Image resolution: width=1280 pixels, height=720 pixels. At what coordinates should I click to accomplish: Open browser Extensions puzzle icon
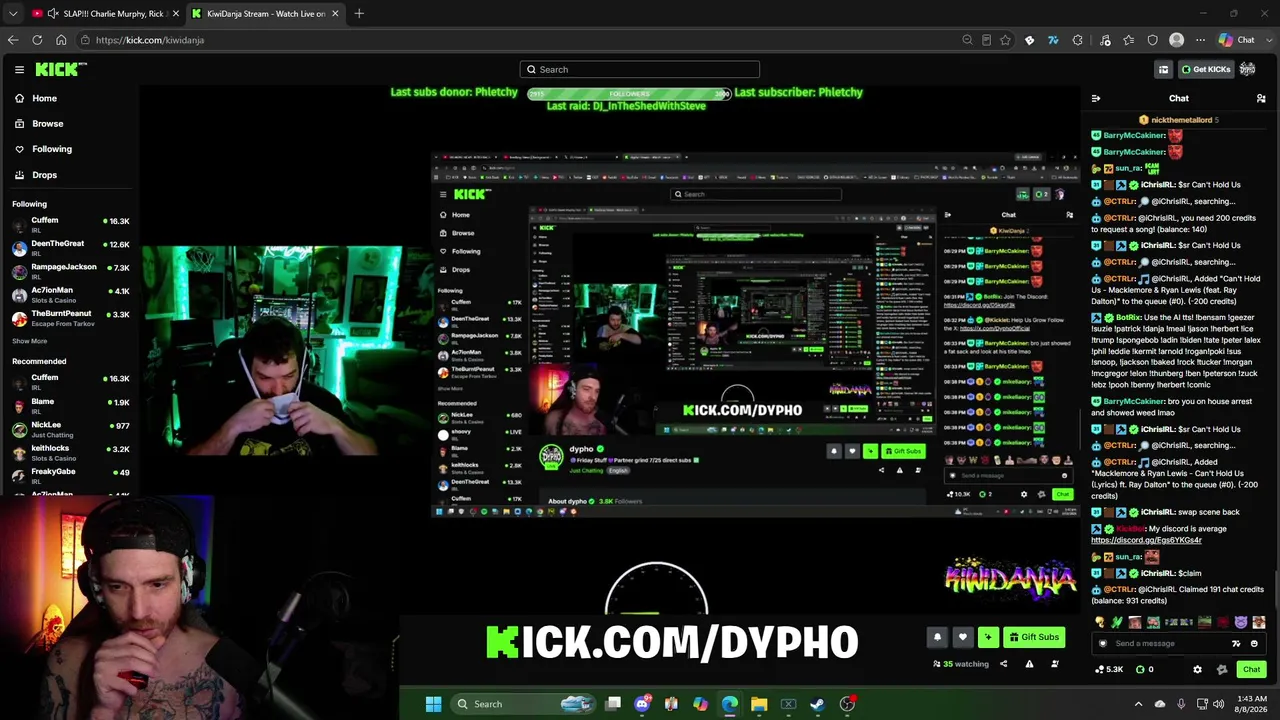[1077, 40]
